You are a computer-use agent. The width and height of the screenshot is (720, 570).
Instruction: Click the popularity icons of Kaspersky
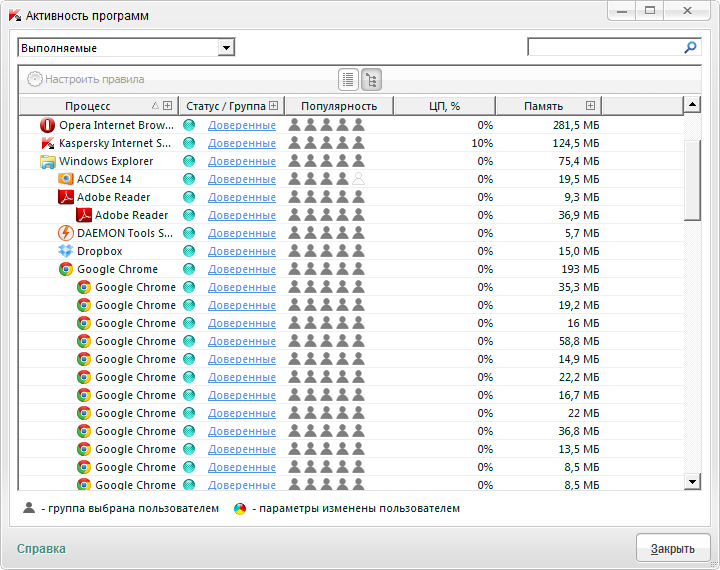(326, 143)
